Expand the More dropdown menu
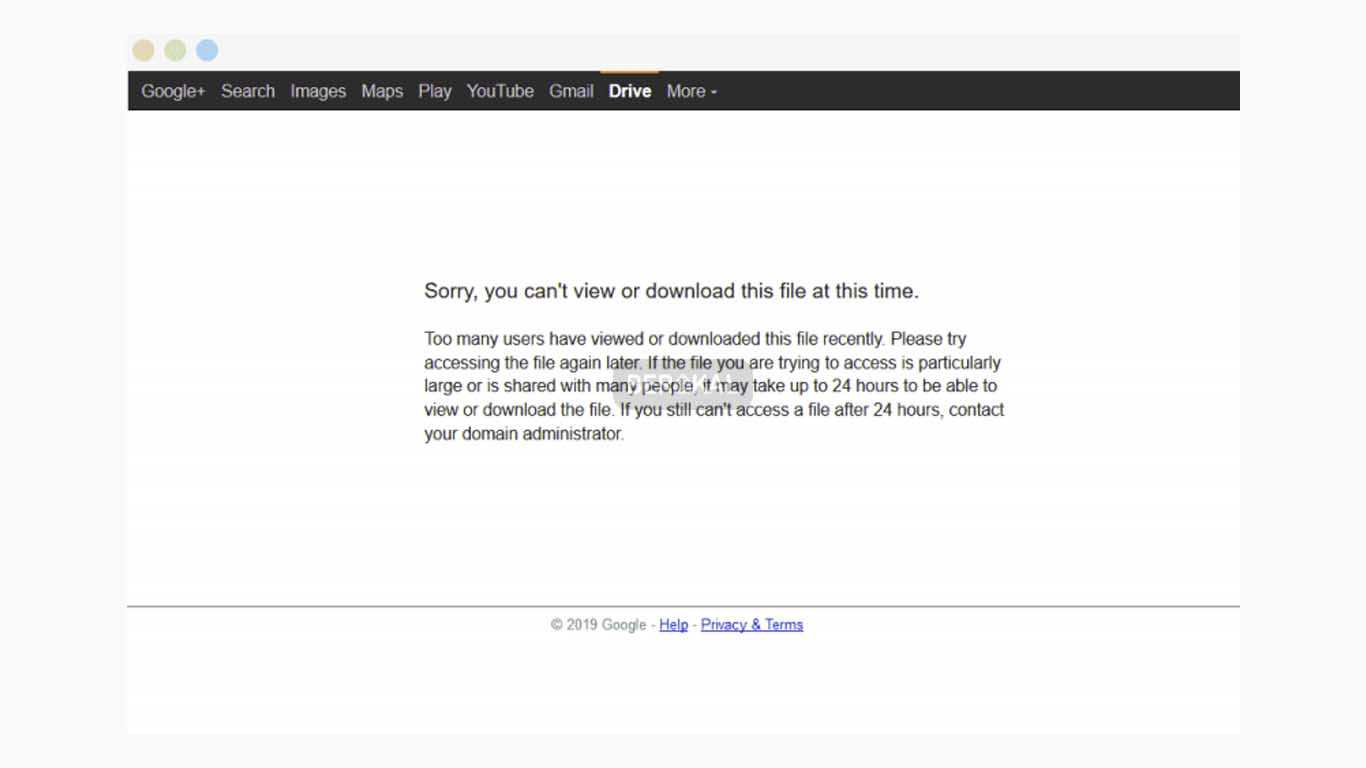 [692, 91]
